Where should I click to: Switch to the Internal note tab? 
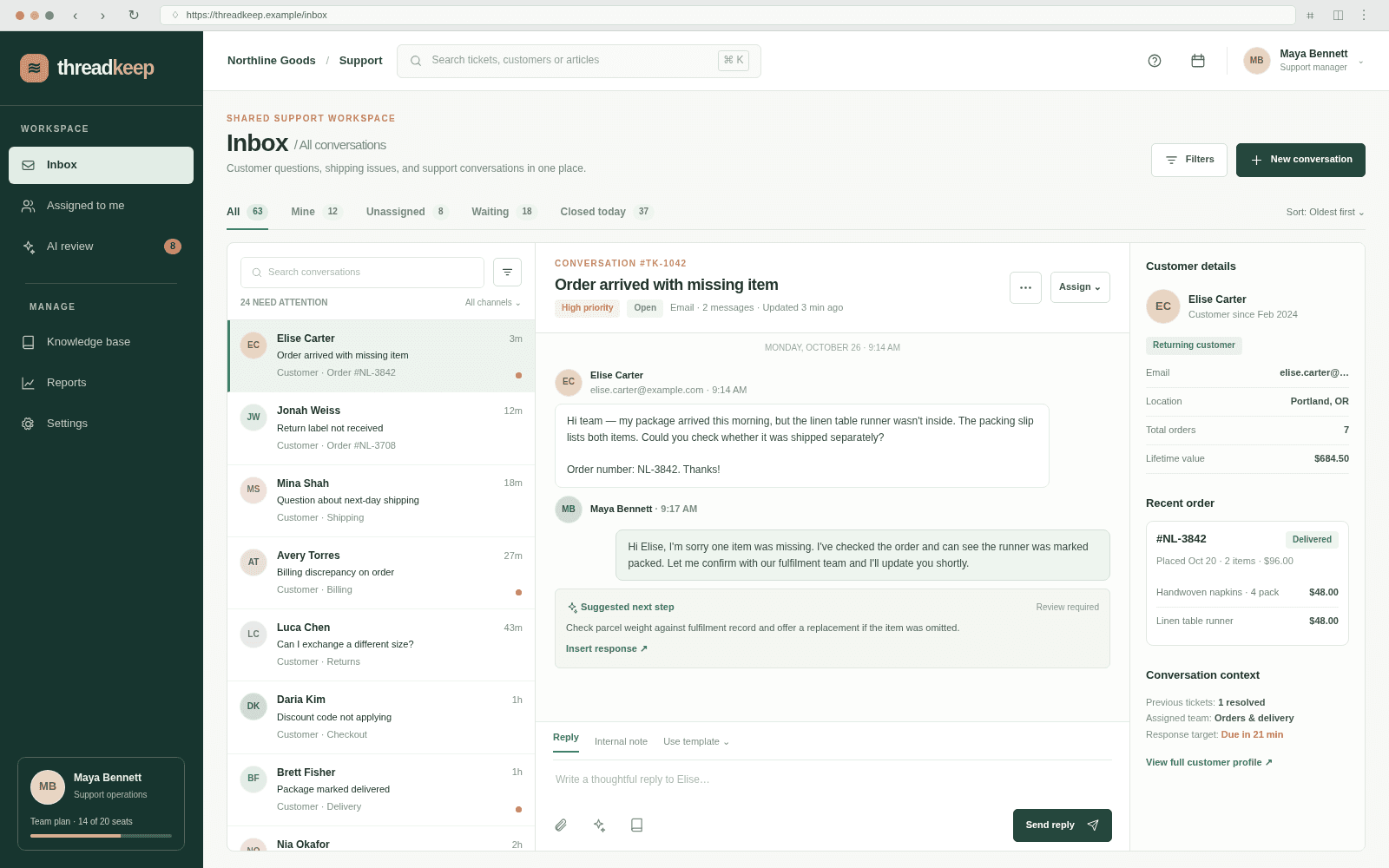(621, 742)
